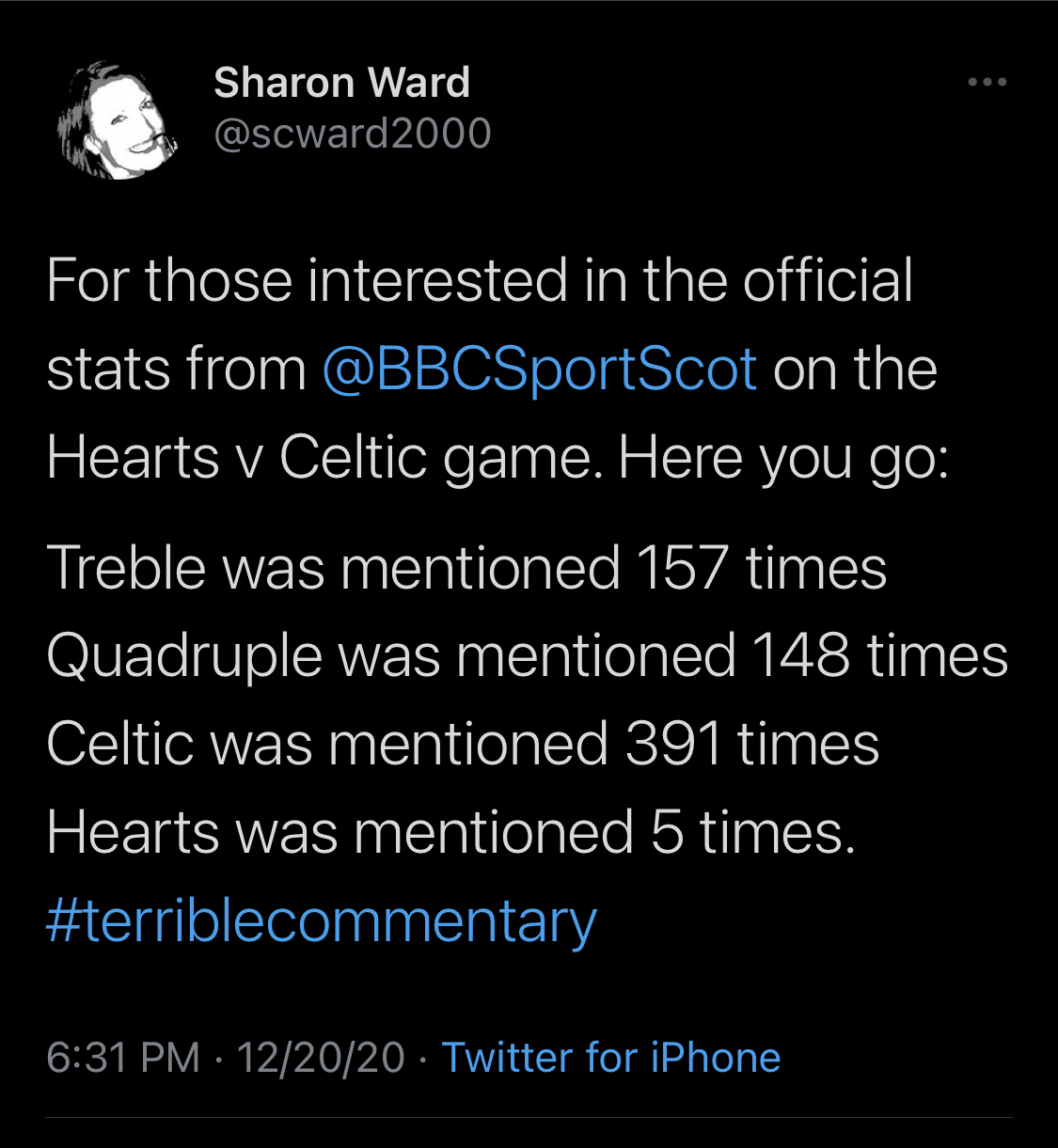Click the Twitter for iPhone source link

coord(611,1058)
